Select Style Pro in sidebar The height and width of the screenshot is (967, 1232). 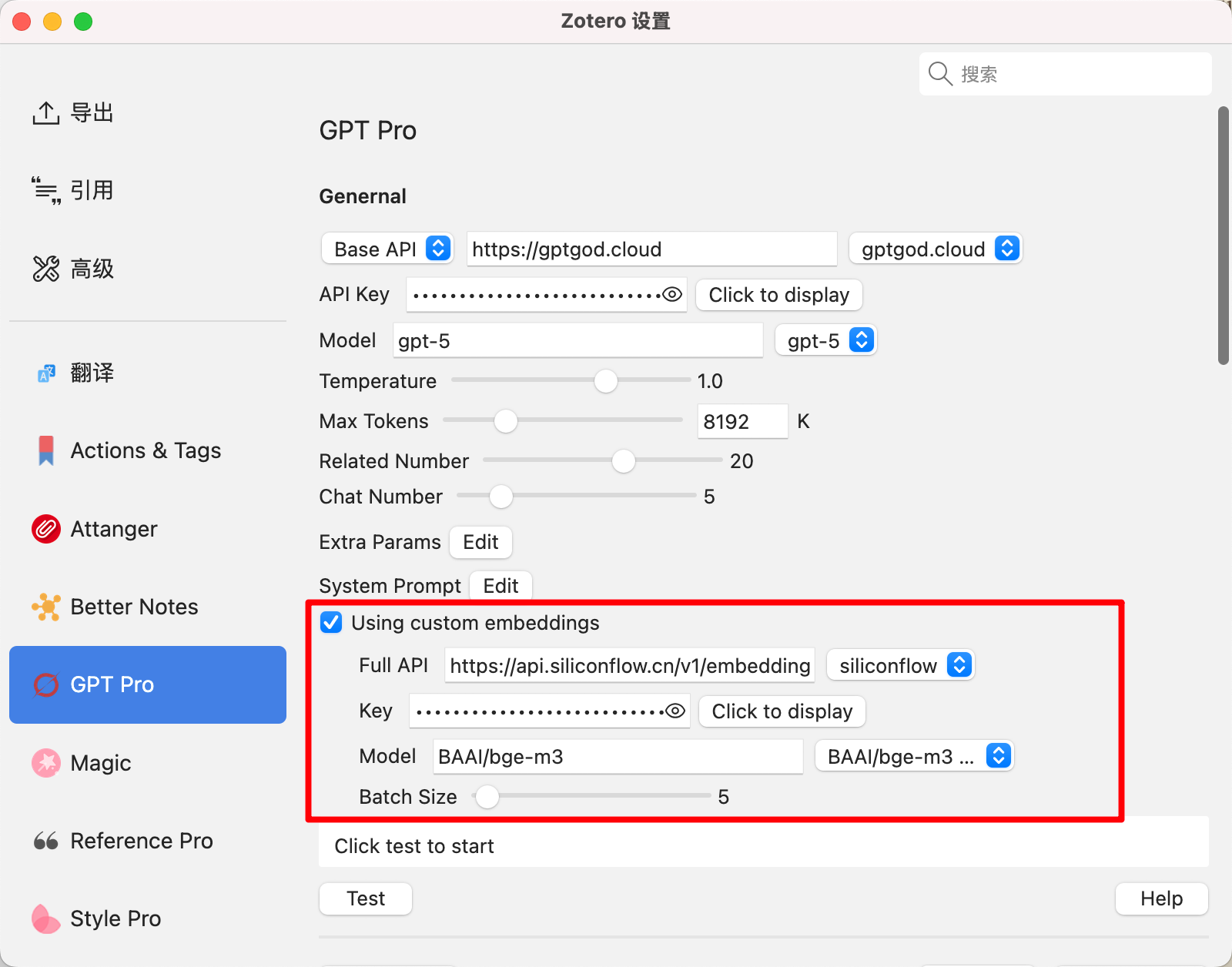[148, 918]
